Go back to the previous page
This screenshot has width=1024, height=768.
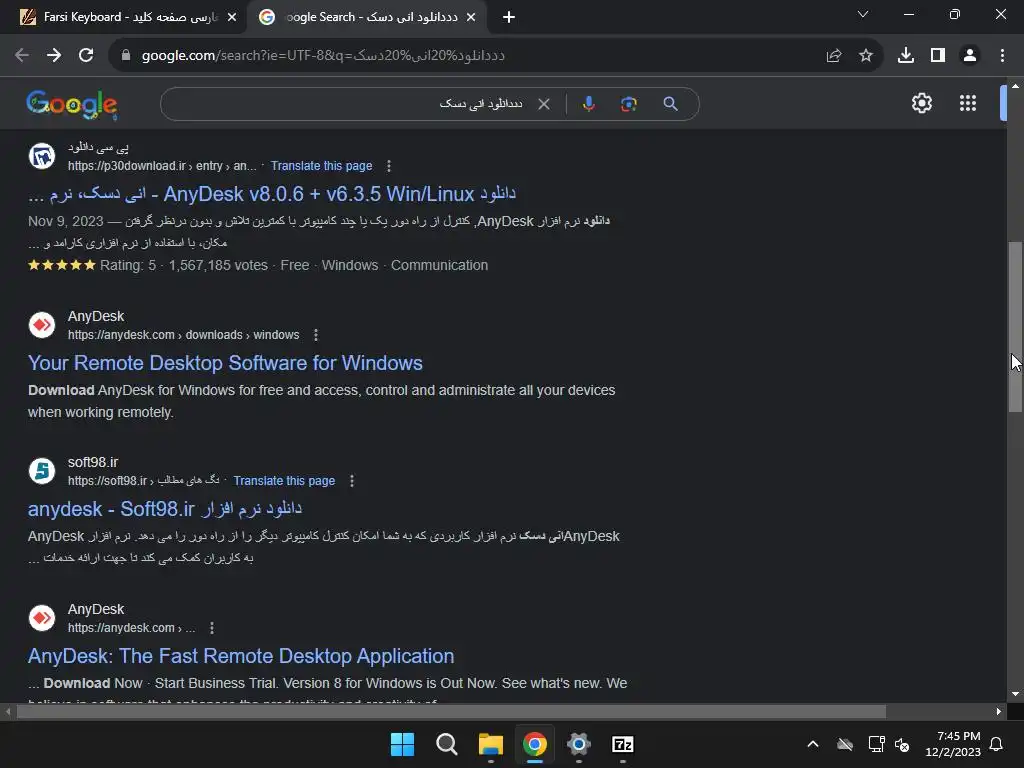[22, 56]
